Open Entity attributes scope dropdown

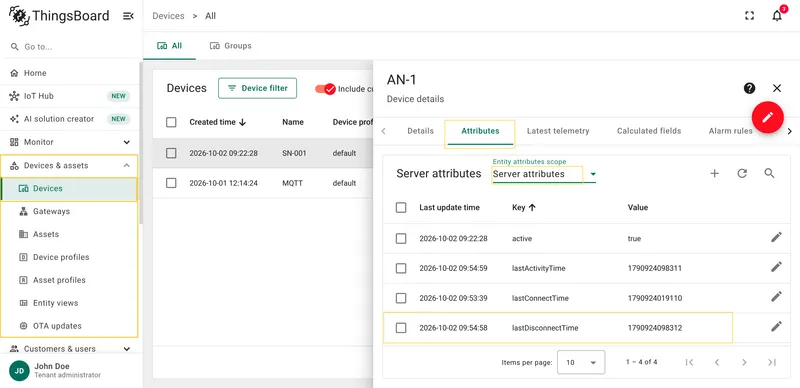pyautogui.click(x=544, y=174)
